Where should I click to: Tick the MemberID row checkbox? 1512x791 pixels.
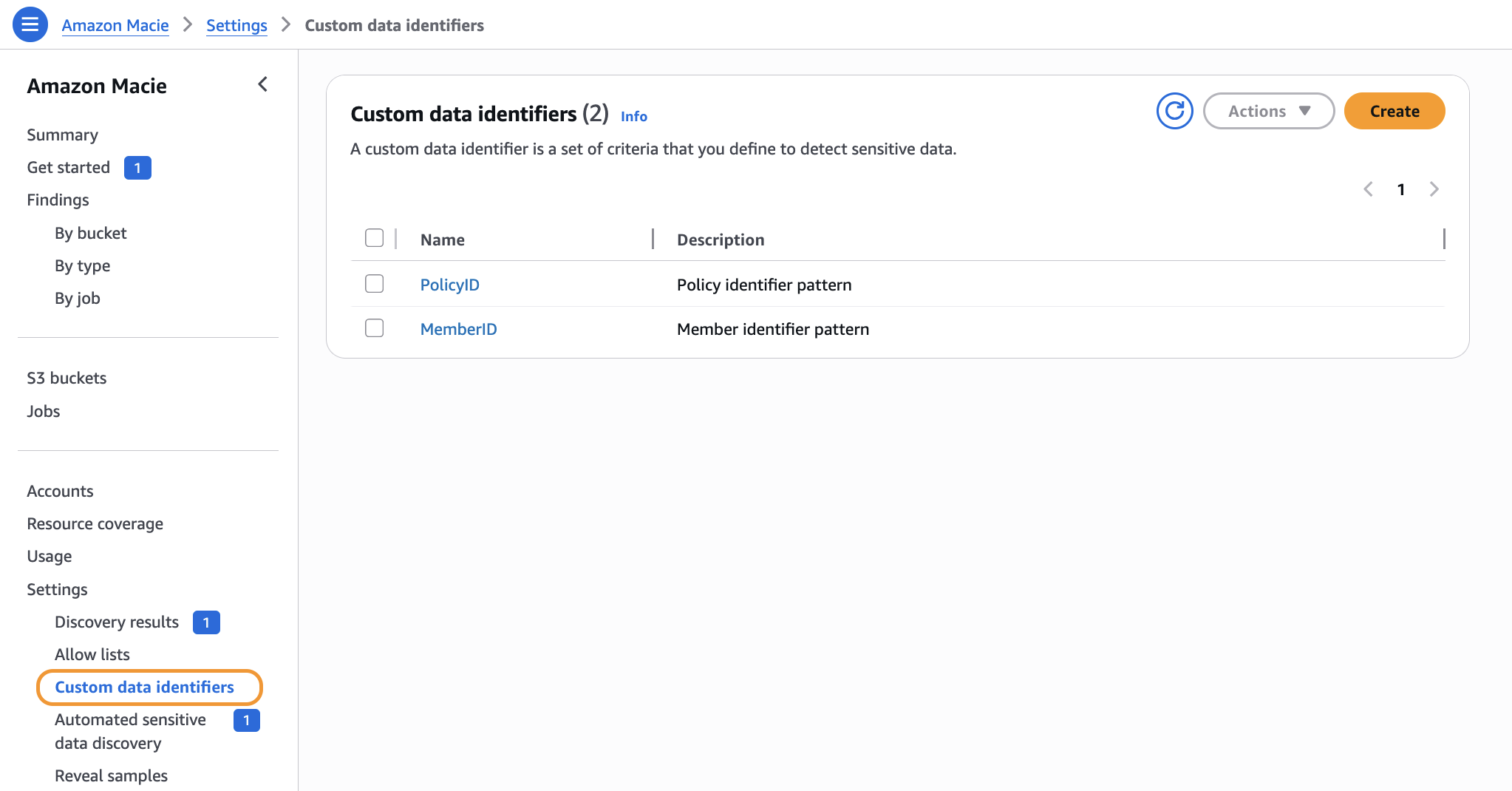click(x=375, y=328)
